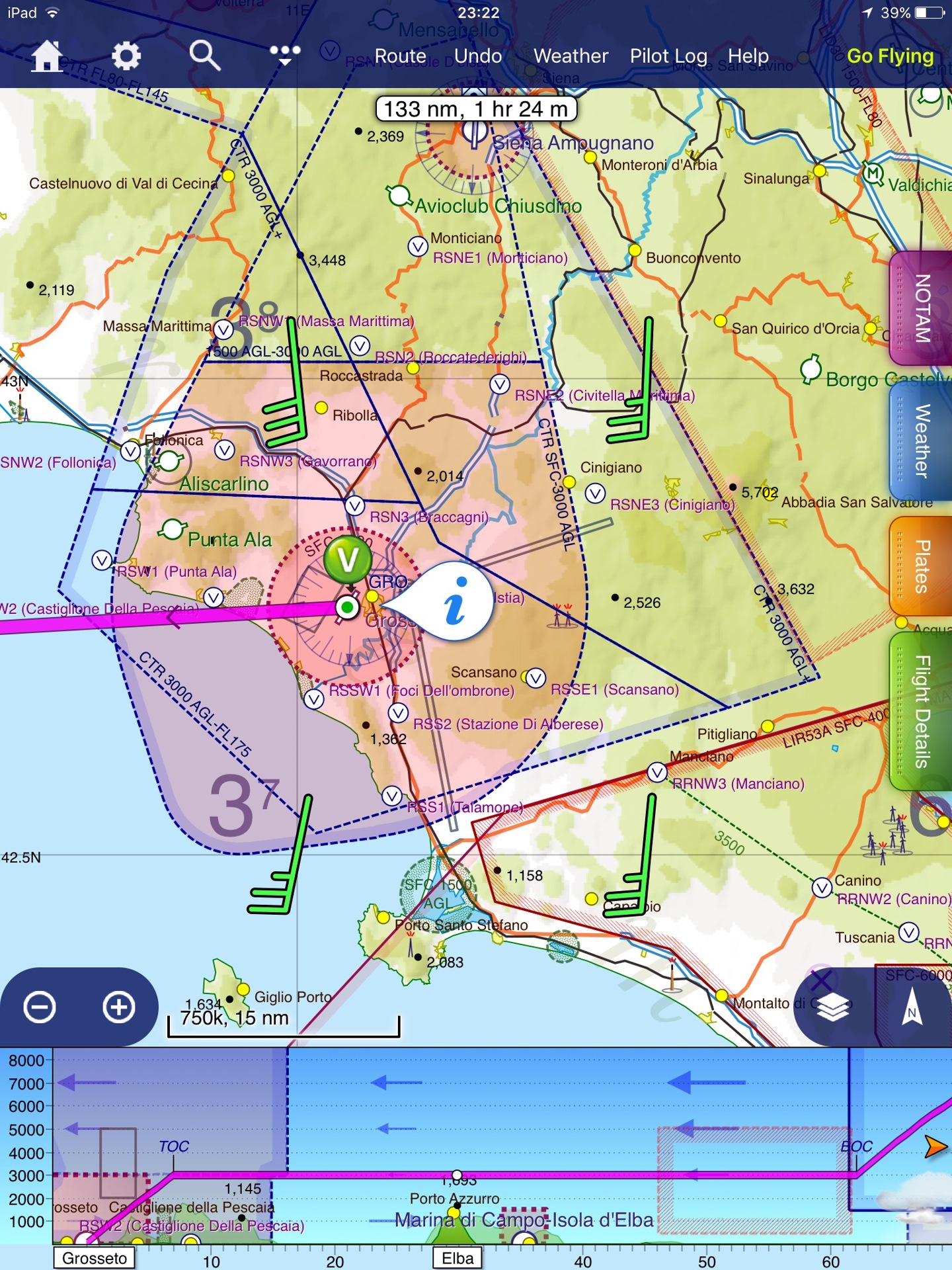
Task: Tap the Home icon
Action: point(47,56)
